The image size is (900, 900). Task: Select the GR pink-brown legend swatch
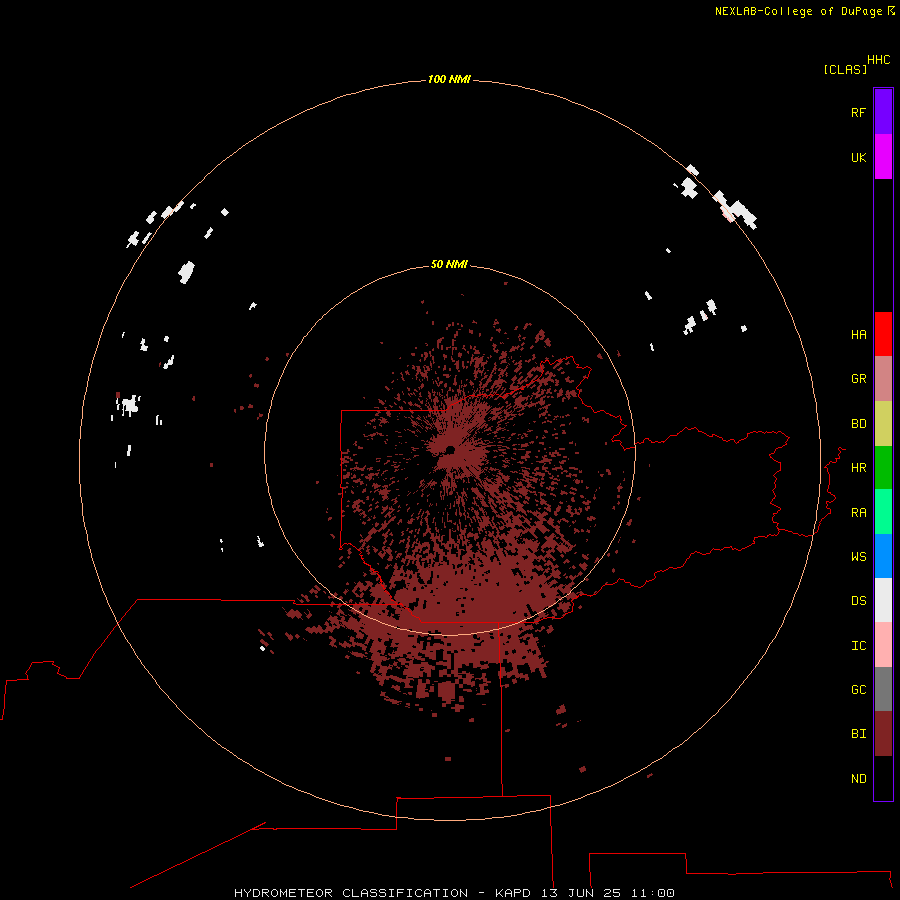[883, 379]
